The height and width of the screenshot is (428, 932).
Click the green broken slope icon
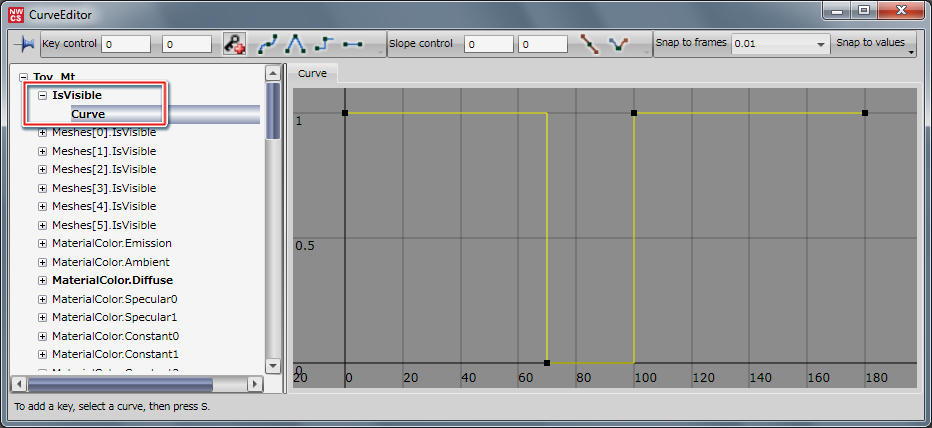[619, 45]
